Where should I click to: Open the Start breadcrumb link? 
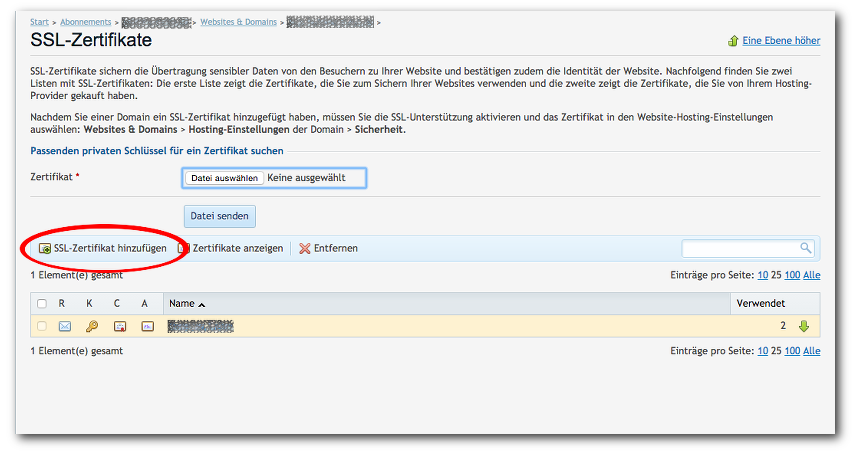click(39, 21)
